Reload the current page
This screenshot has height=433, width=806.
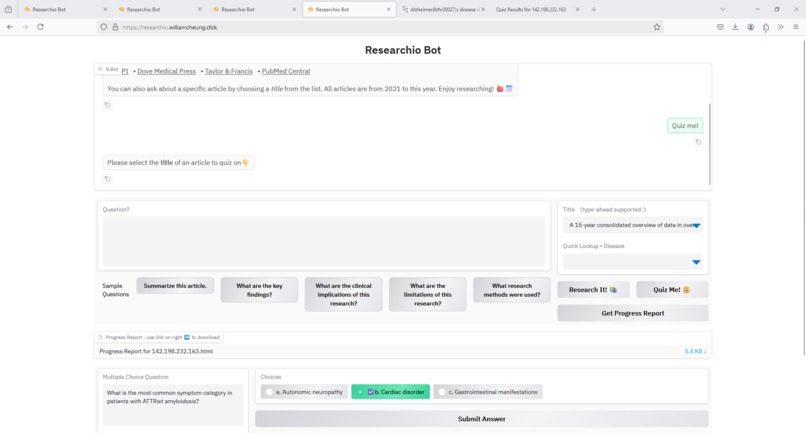click(40, 27)
